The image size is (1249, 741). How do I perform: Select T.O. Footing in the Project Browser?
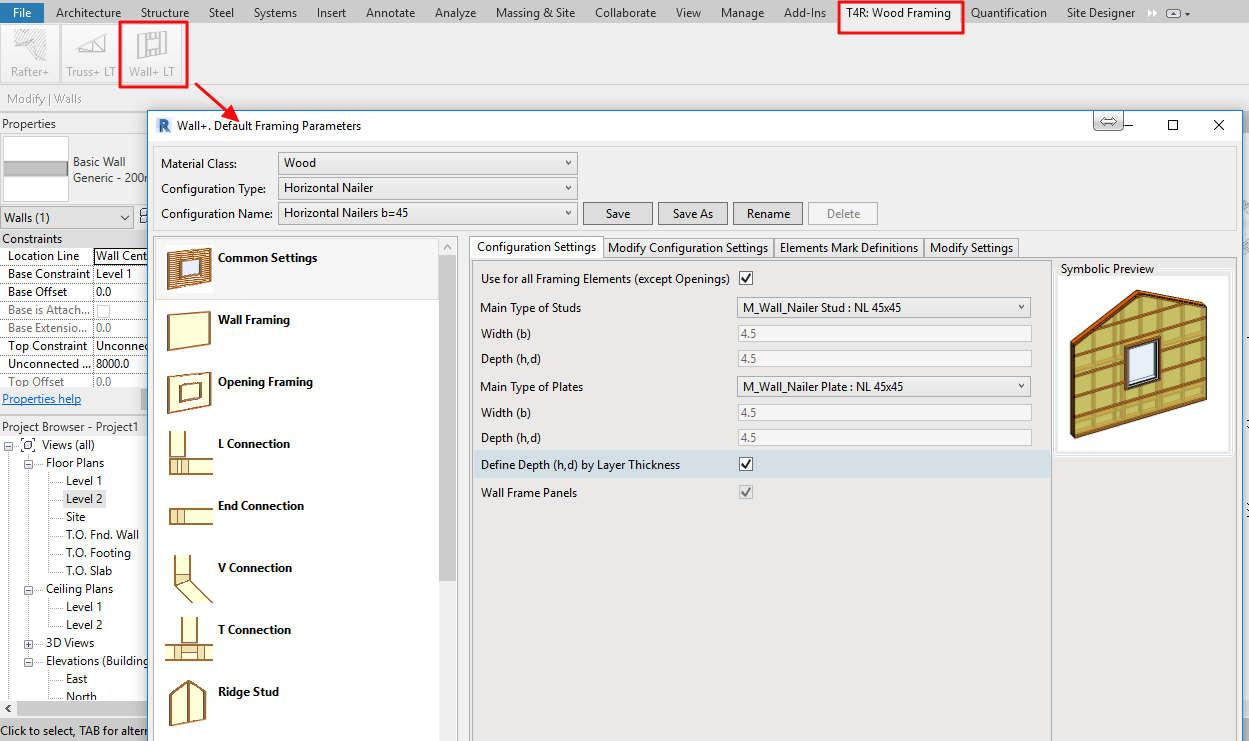[98, 553]
